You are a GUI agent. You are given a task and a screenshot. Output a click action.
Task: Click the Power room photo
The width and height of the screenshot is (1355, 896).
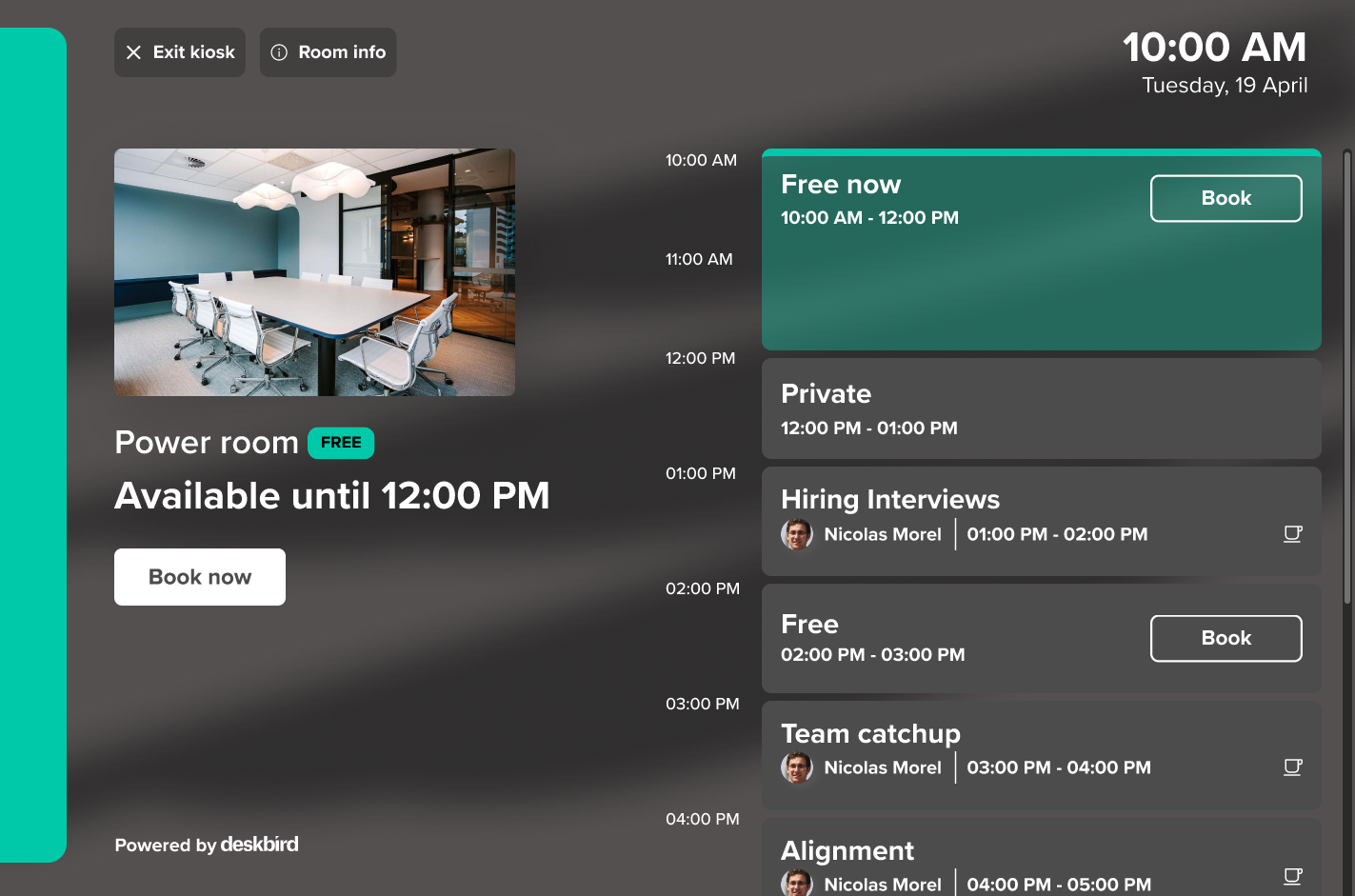(314, 271)
